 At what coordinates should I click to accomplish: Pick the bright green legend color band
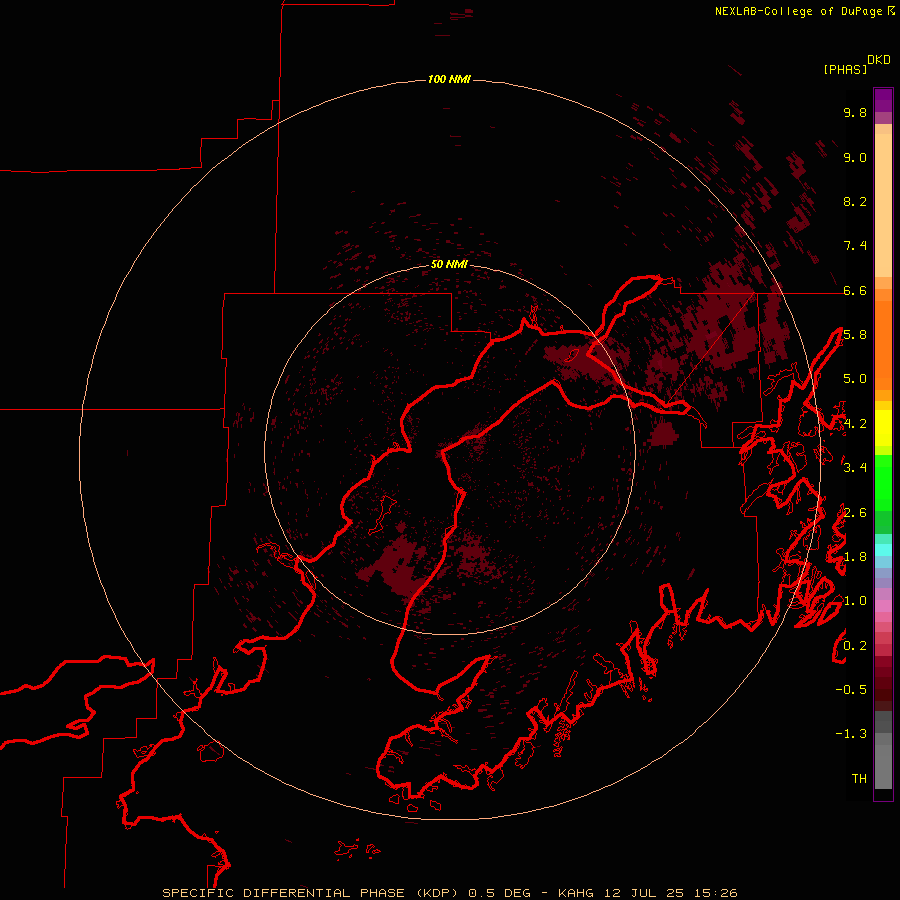point(883,482)
